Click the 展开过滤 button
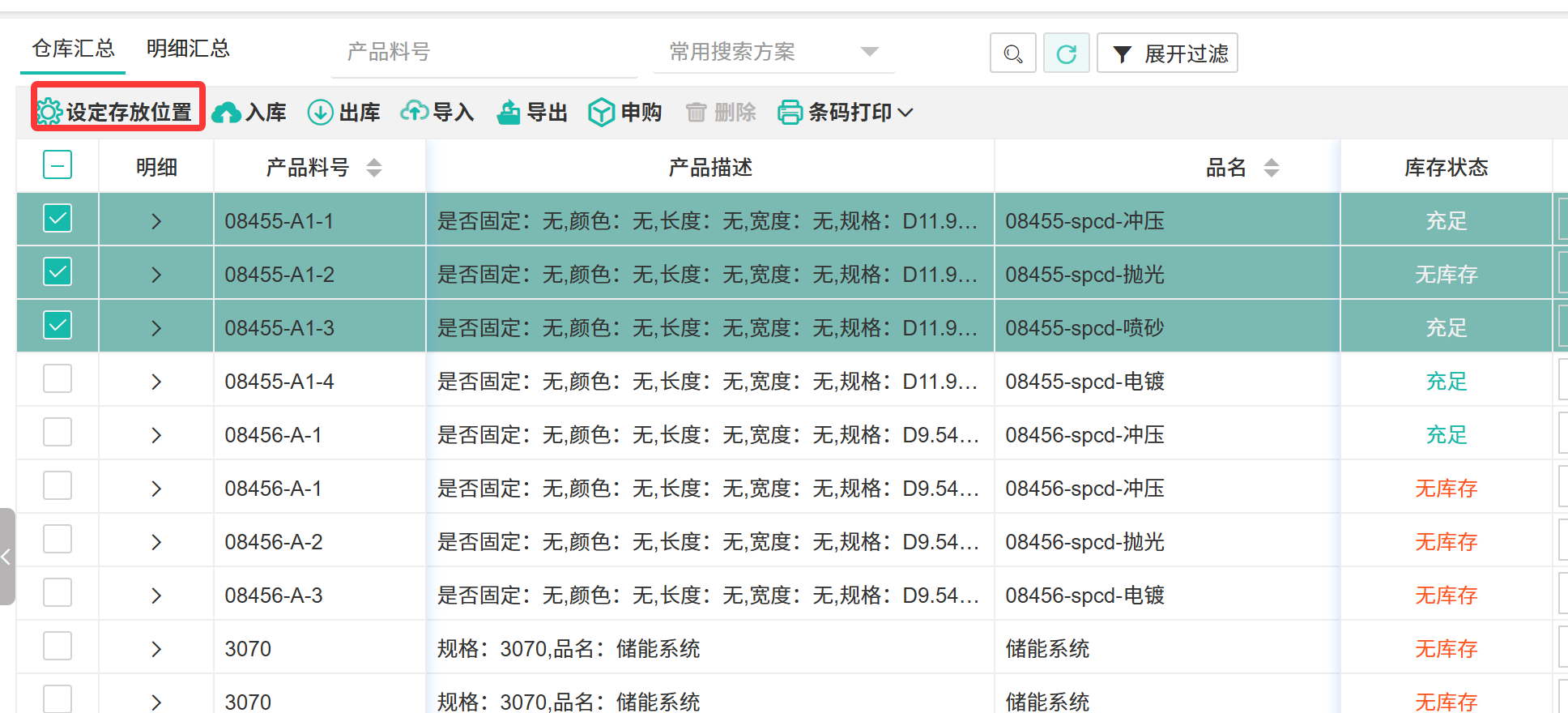This screenshot has height=713, width=1568. (x=1167, y=53)
